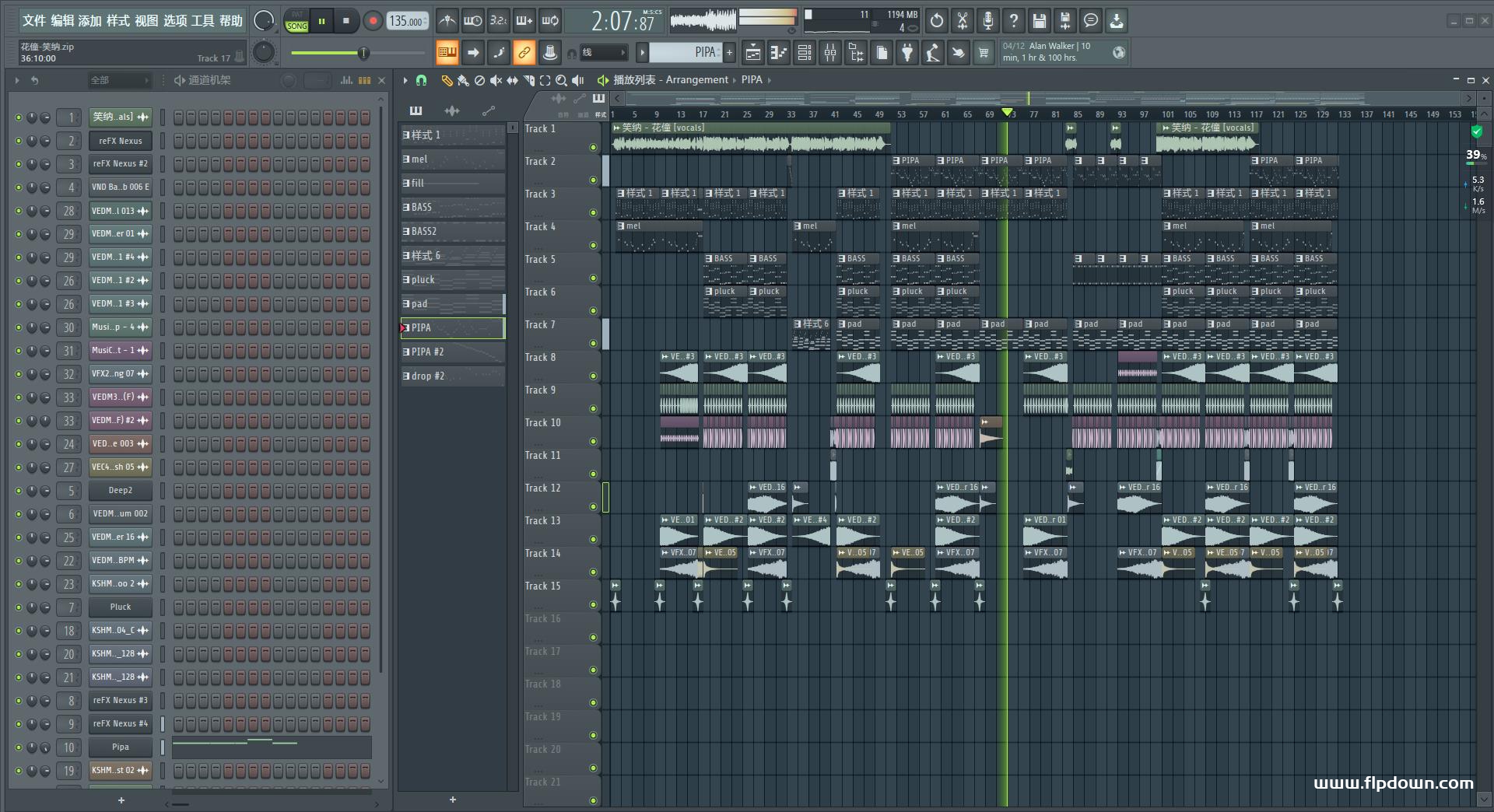Screen dimensions: 1494x812
Task: Open the PIPA pattern selector dropdown
Action: 686,53
